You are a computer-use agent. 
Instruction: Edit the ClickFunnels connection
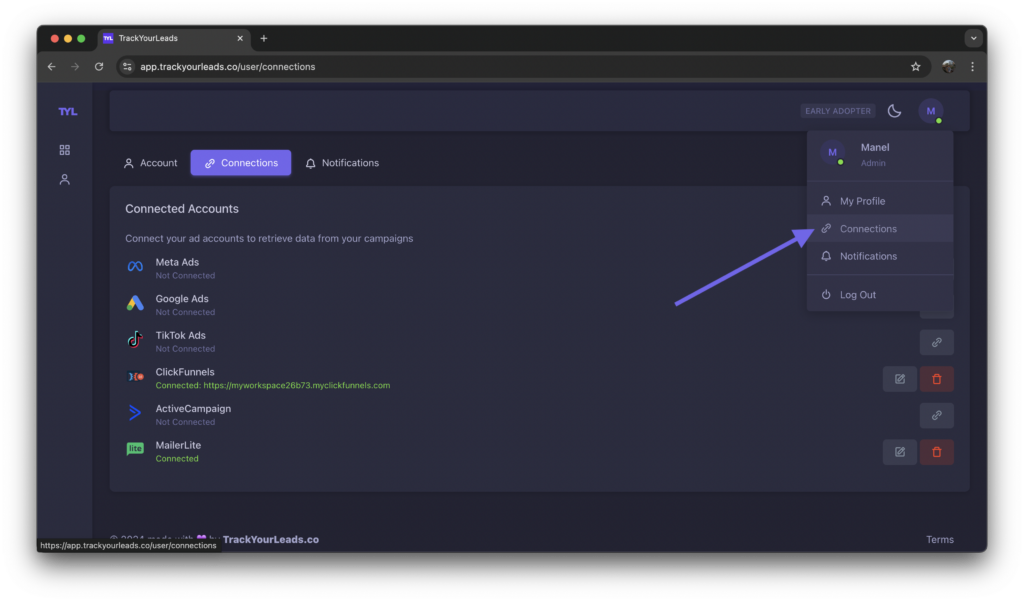(900, 379)
